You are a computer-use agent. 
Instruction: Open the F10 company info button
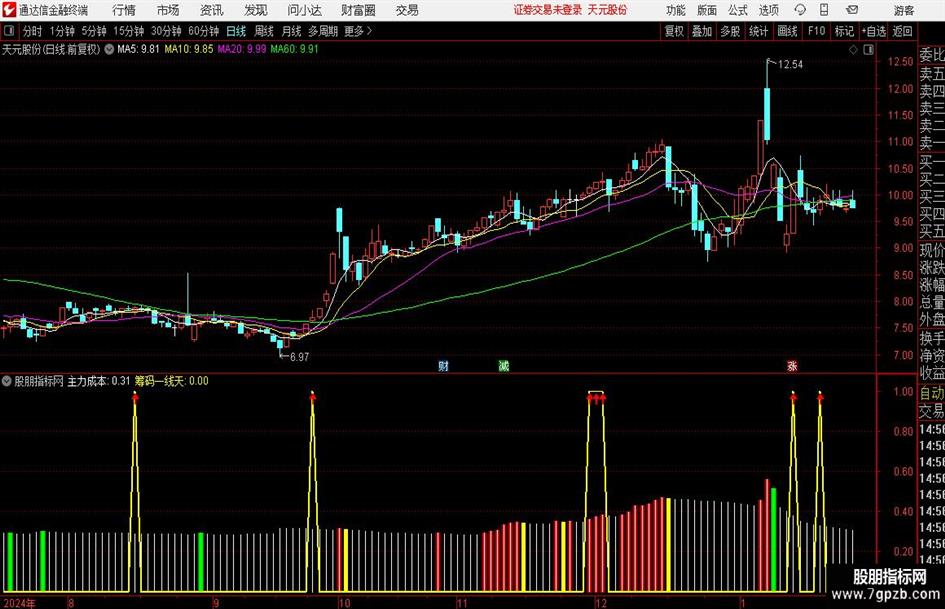point(817,31)
